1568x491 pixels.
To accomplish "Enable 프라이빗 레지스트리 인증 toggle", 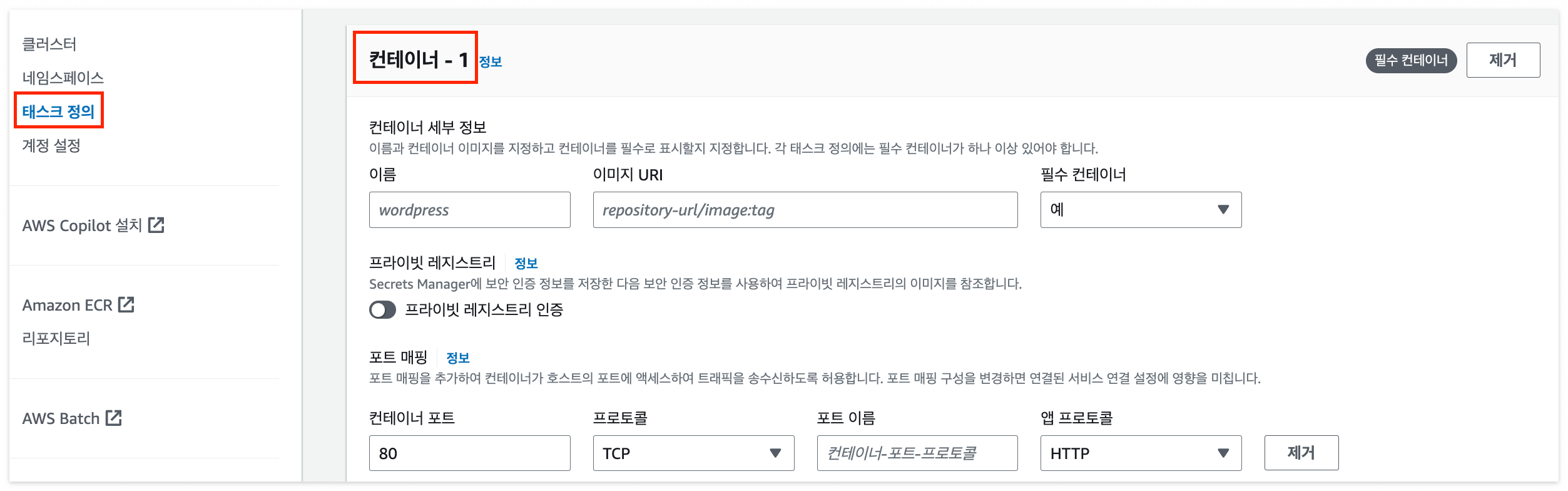I will [383, 310].
